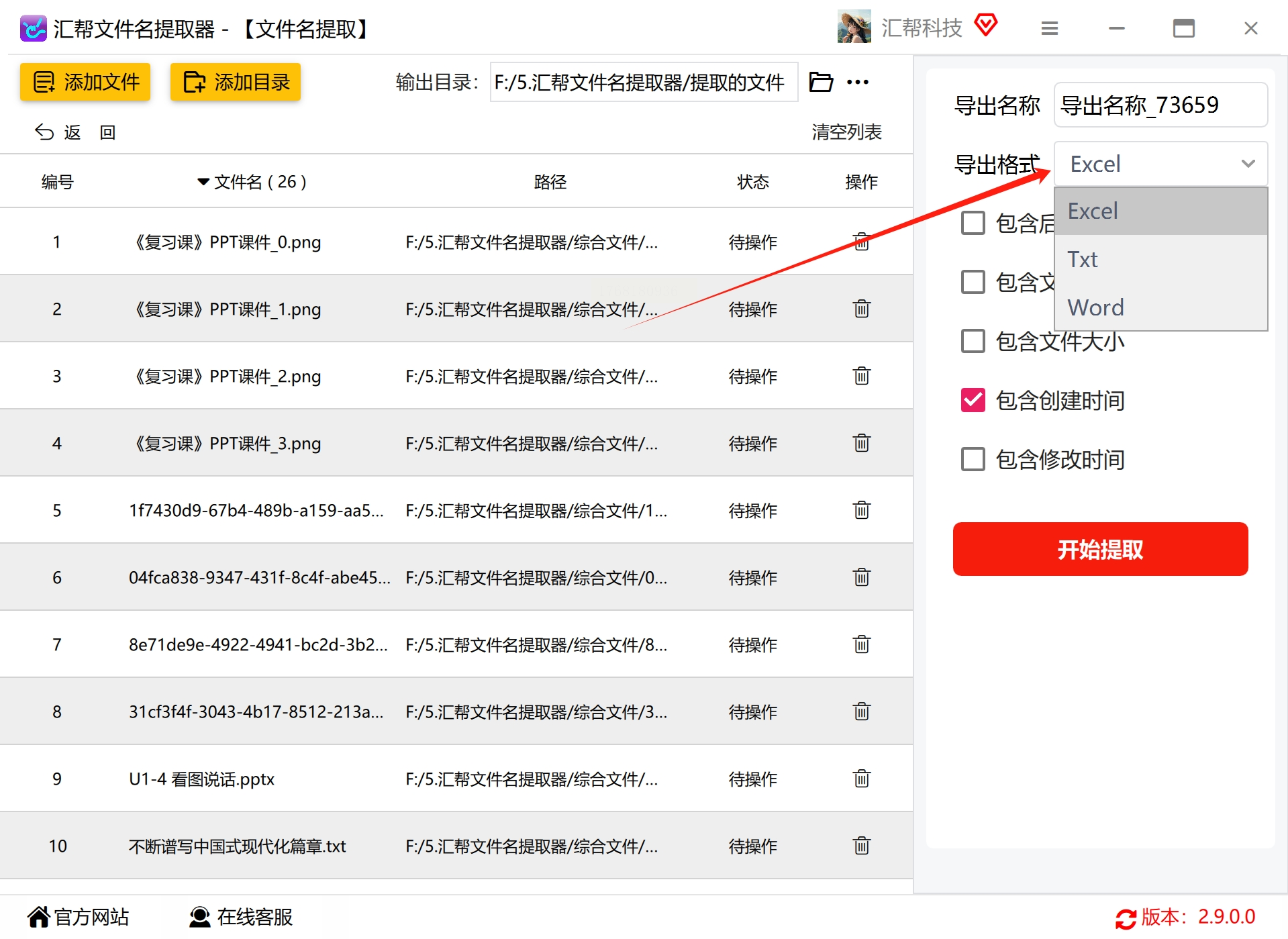Select file starting with 04fca838-9347
This screenshot has height=939, width=1288.
pos(260,577)
